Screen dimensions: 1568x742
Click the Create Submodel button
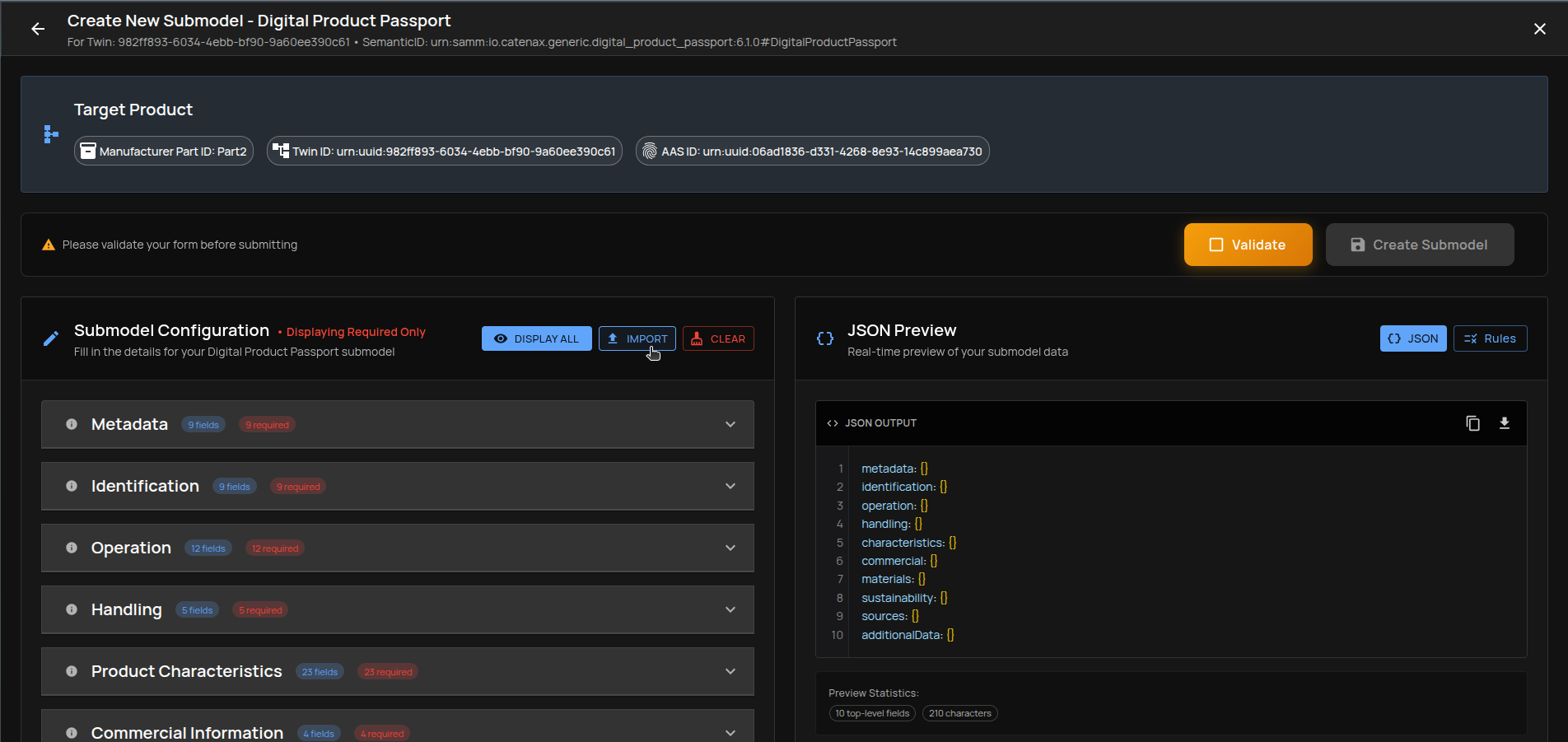coord(1420,245)
